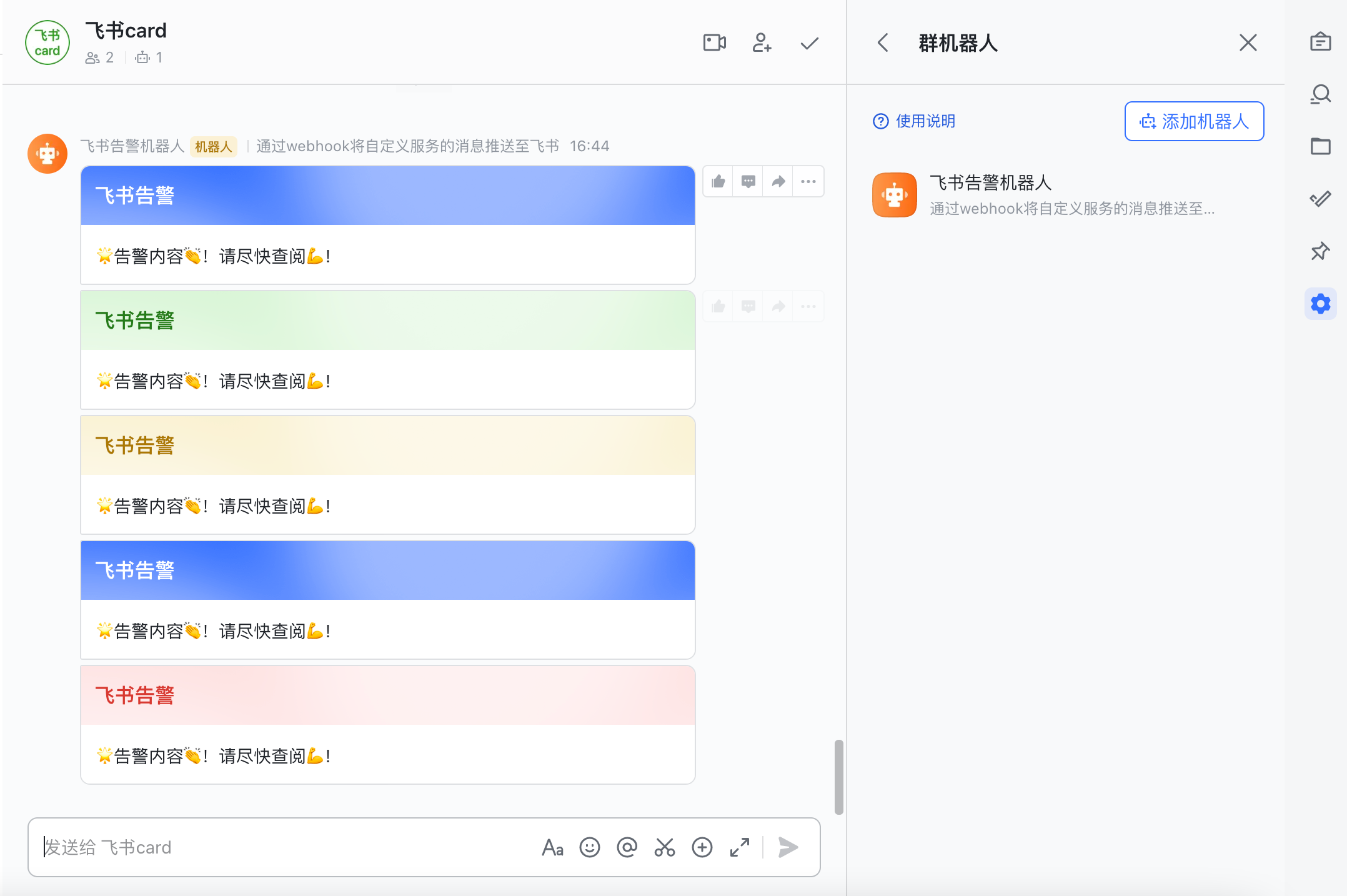Take a screenshot with the scissors tool
This screenshot has height=896, width=1347.
click(x=664, y=848)
